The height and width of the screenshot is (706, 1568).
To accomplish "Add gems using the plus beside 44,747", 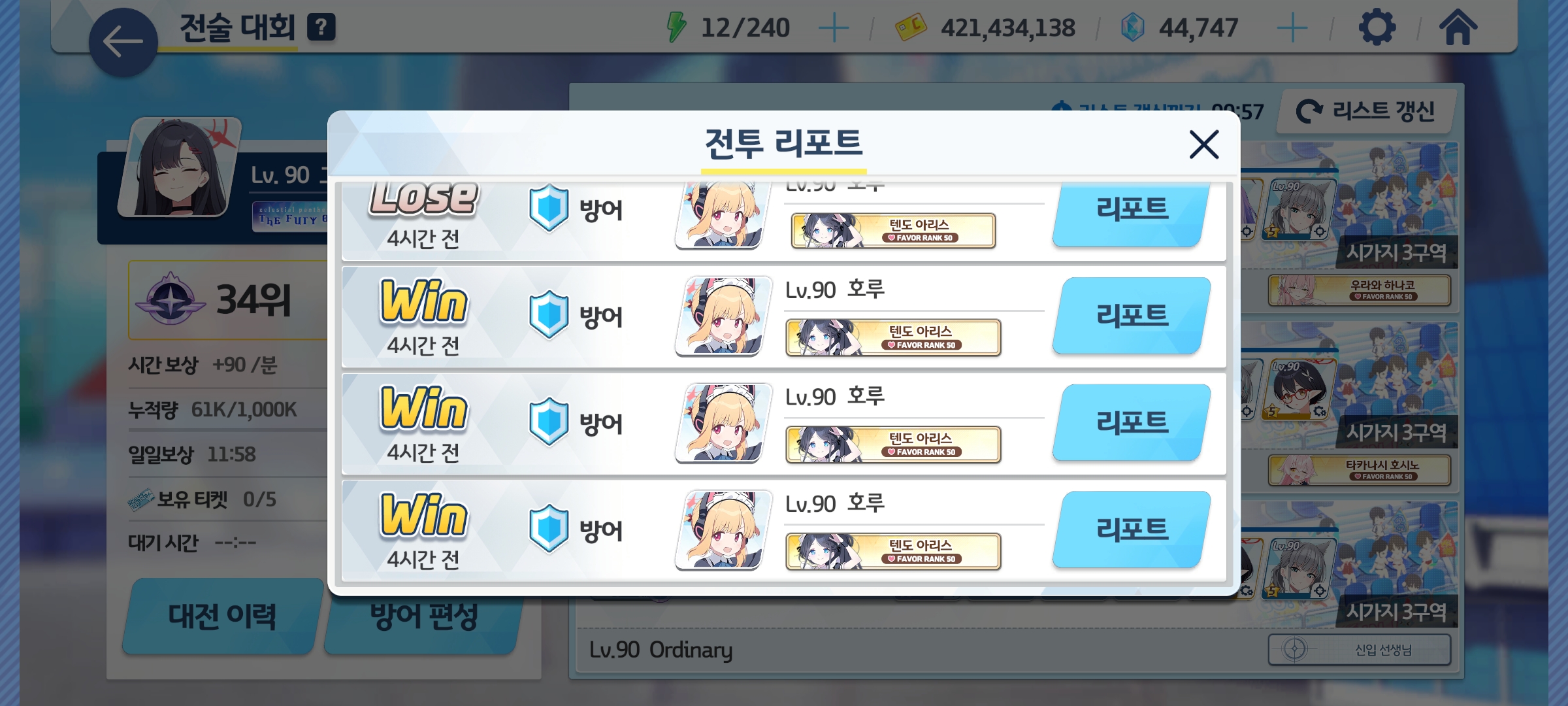I will pos(1292,28).
